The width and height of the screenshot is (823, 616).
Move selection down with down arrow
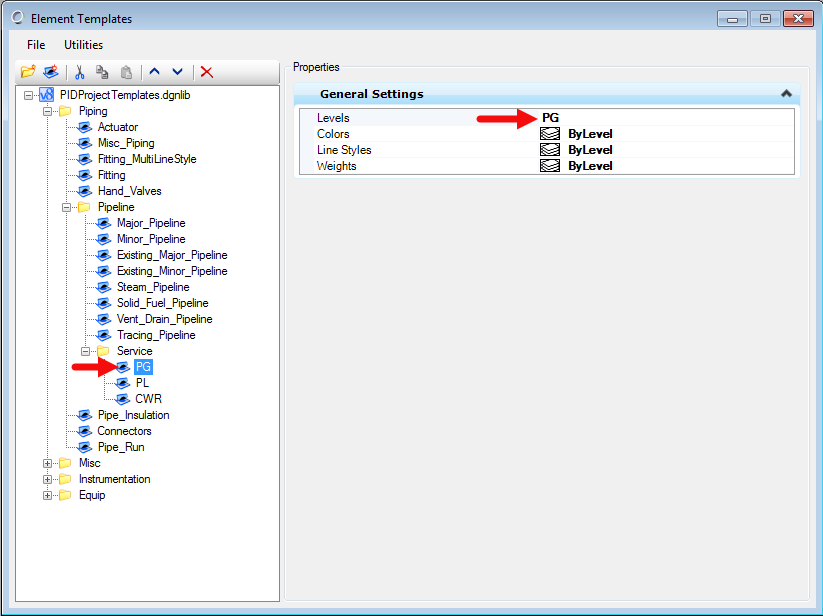[x=177, y=71]
